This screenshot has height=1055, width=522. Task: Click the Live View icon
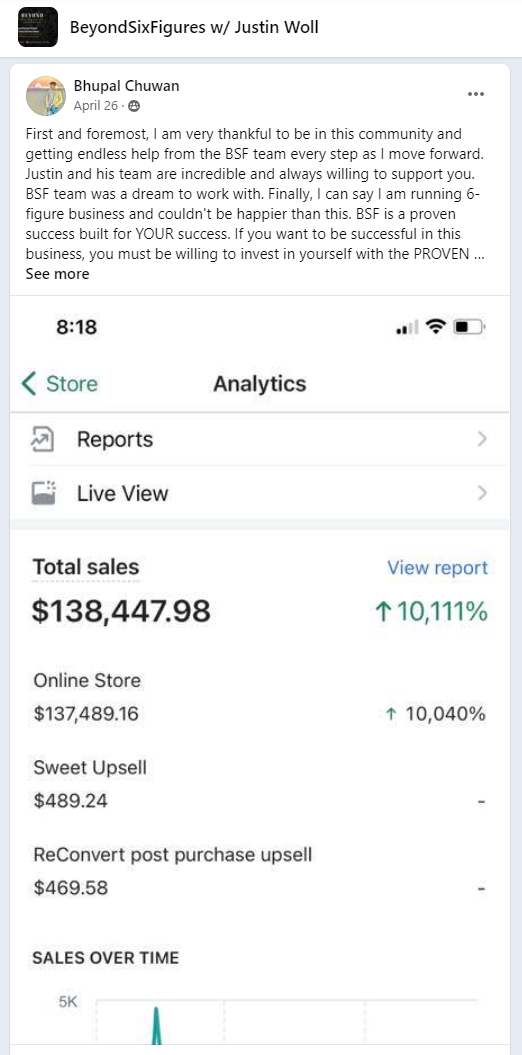[43, 493]
